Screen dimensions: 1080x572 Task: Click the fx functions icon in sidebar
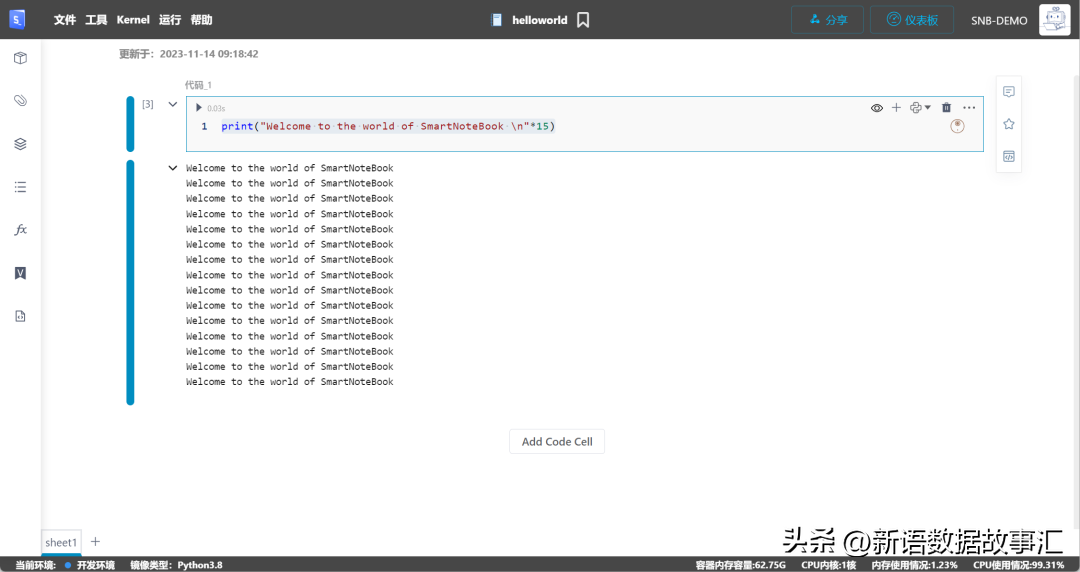tap(20, 230)
